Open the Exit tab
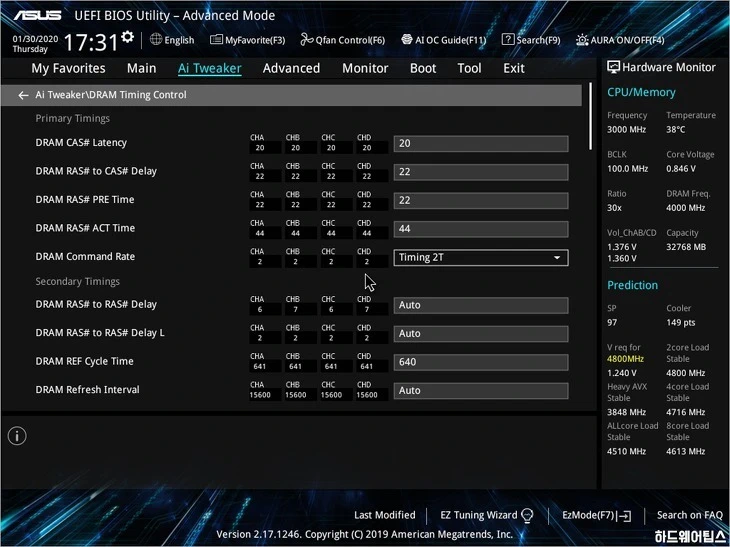The height and width of the screenshot is (547, 730). coord(514,68)
